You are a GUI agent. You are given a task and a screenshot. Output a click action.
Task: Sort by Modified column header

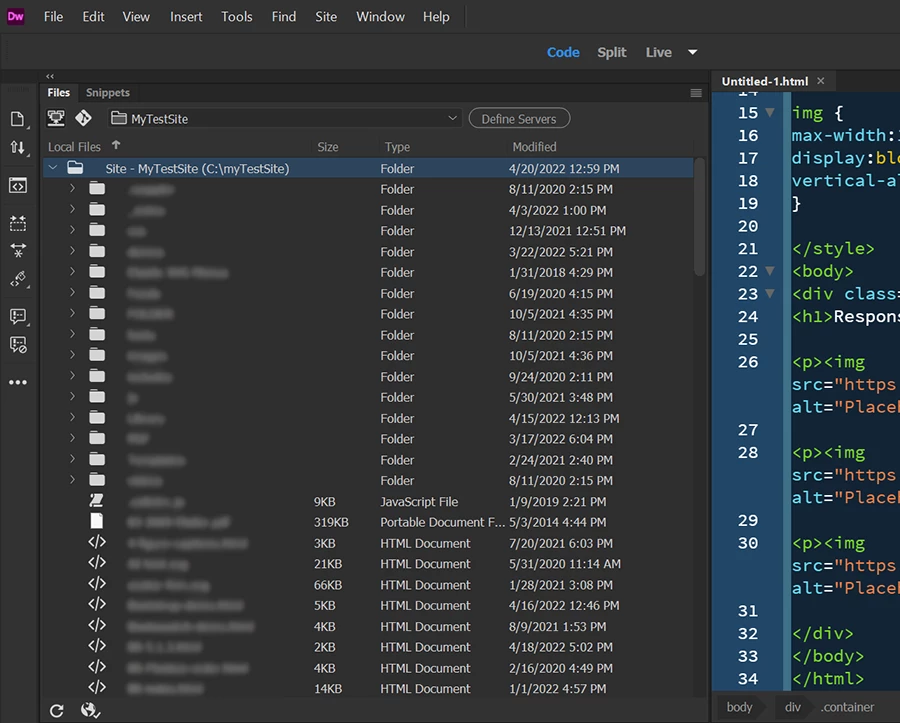[x=534, y=147]
